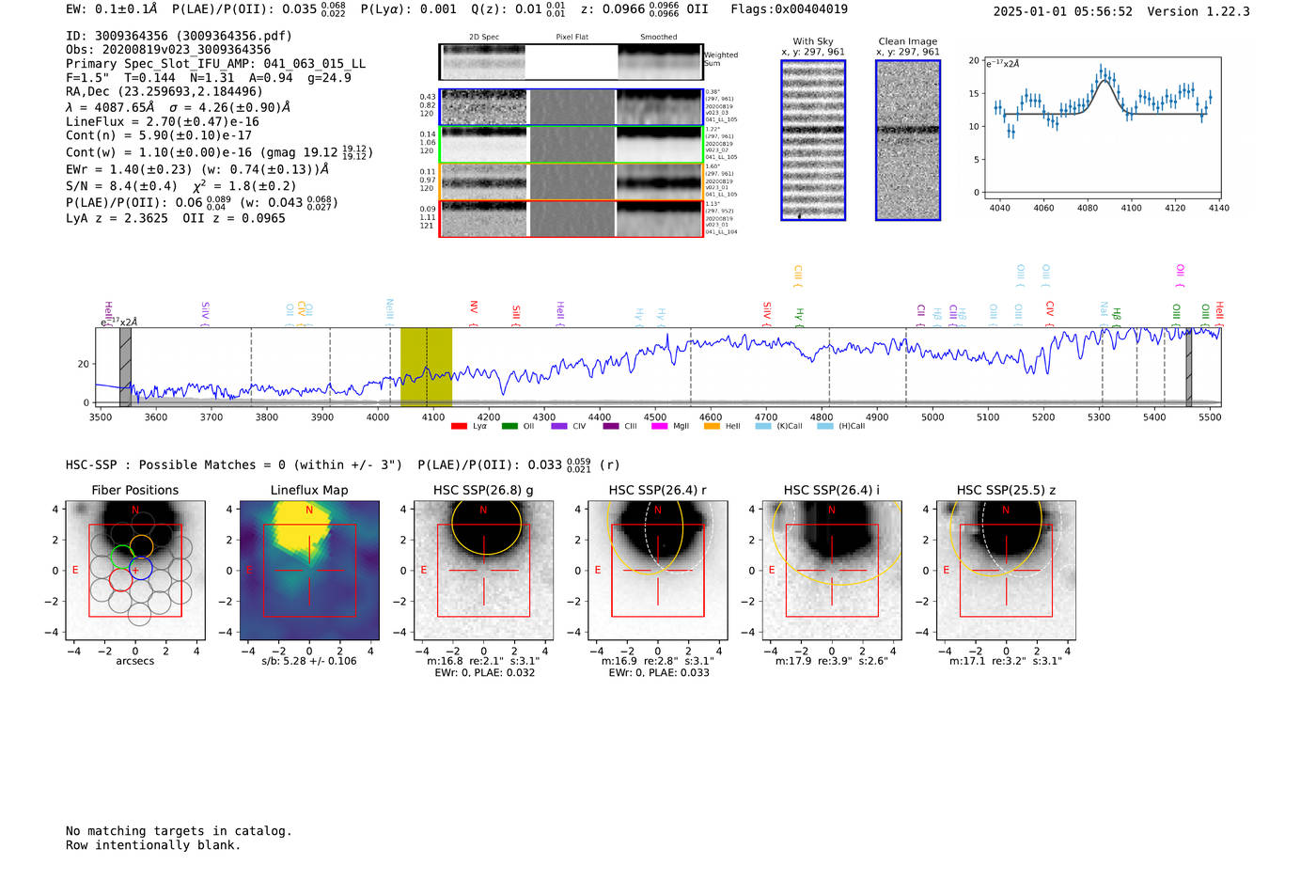The image size is (1316, 896).
Task: Click the m:16.8 re:2.1" label under g cutout
Action: pos(483,661)
